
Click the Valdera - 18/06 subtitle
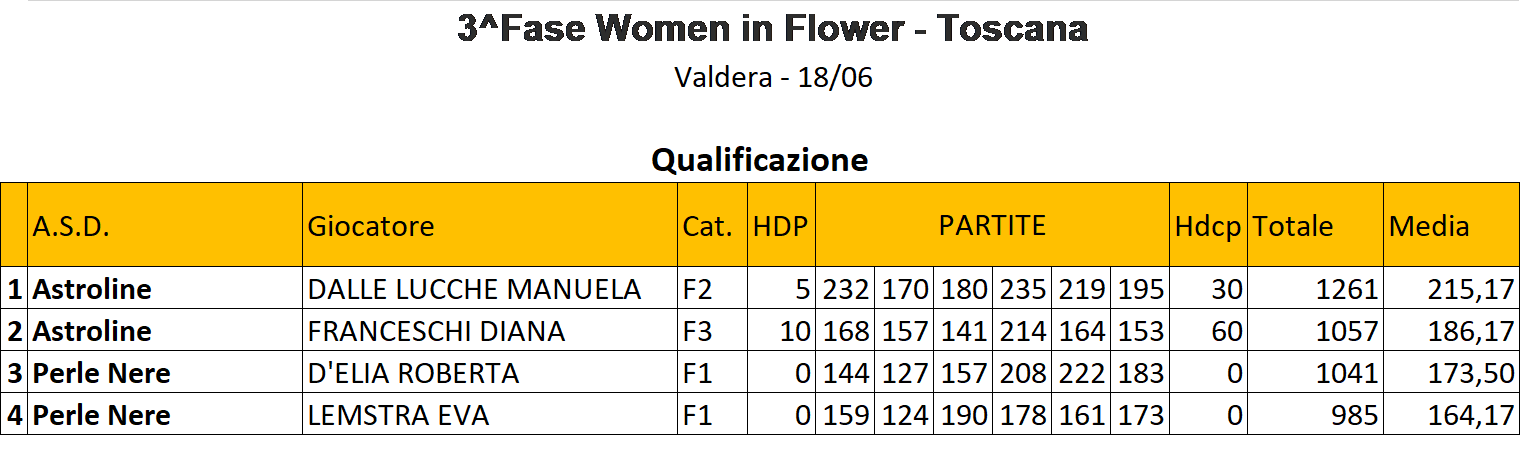[773, 78]
